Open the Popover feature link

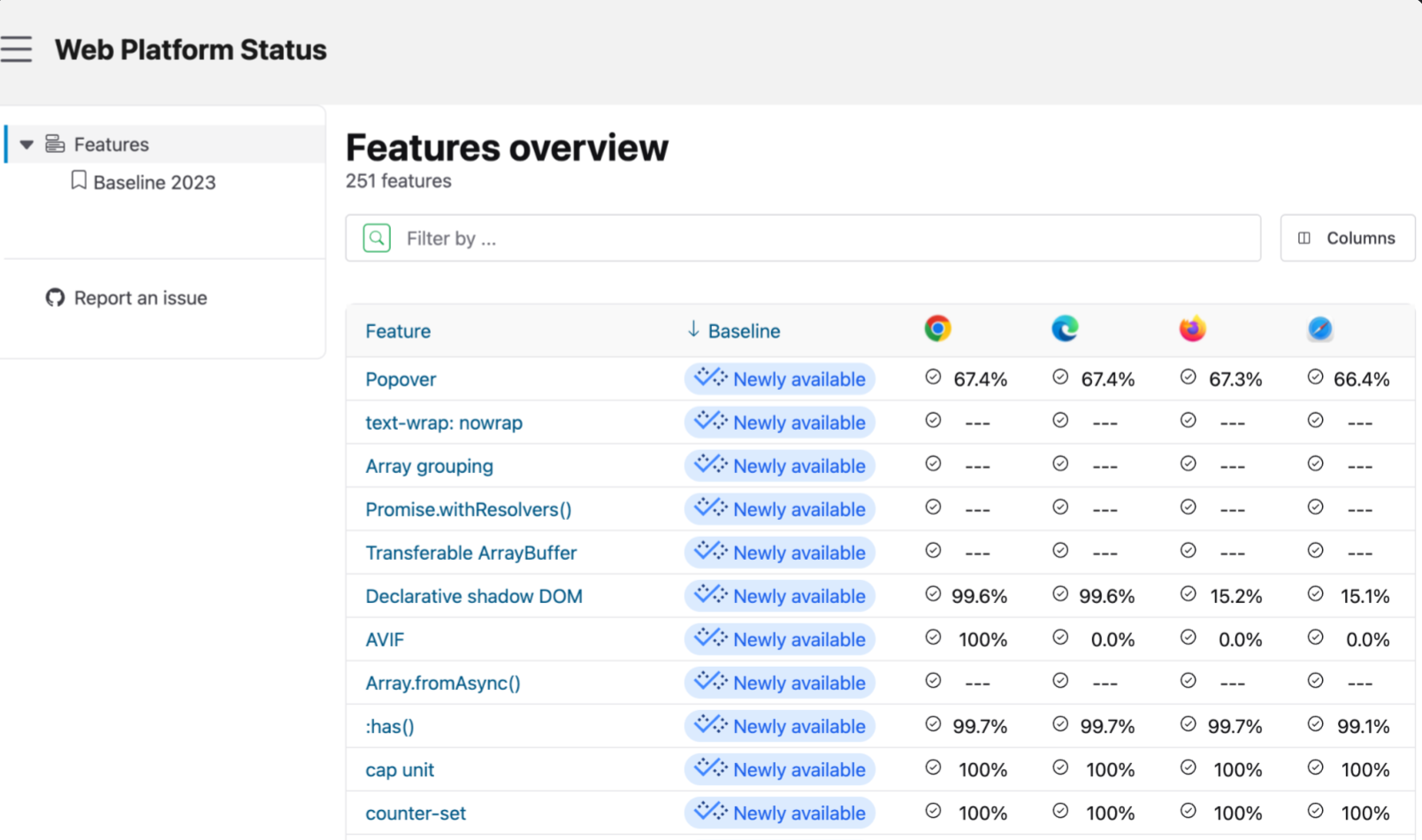click(x=400, y=378)
